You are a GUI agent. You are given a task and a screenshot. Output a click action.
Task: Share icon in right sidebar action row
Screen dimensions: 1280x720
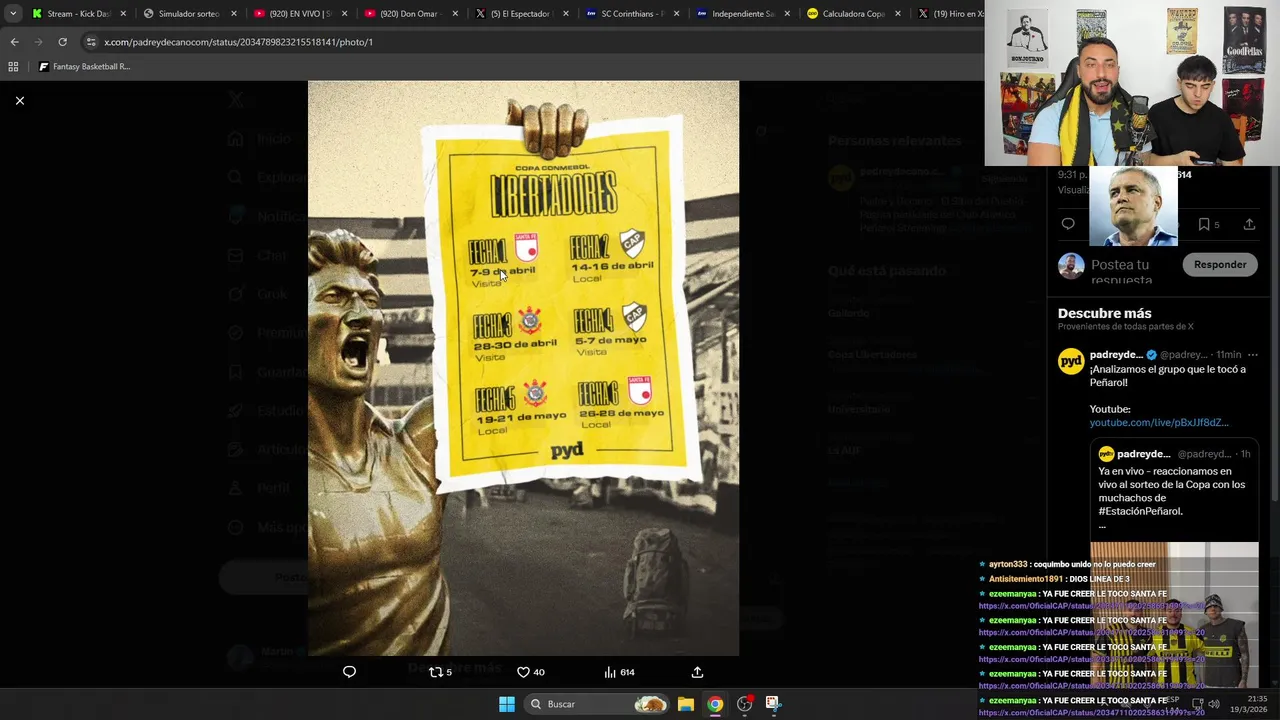(1249, 224)
